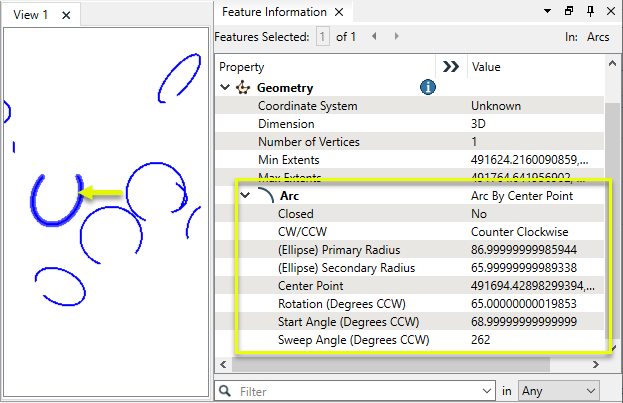This screenshot has width=623, height=403.
Task: Open the panel options dropdown arrow
Action: pos(546,12)
